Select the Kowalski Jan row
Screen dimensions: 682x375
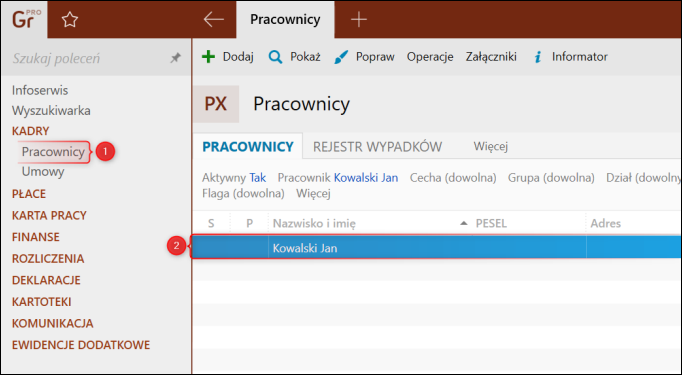click(436, 248)
